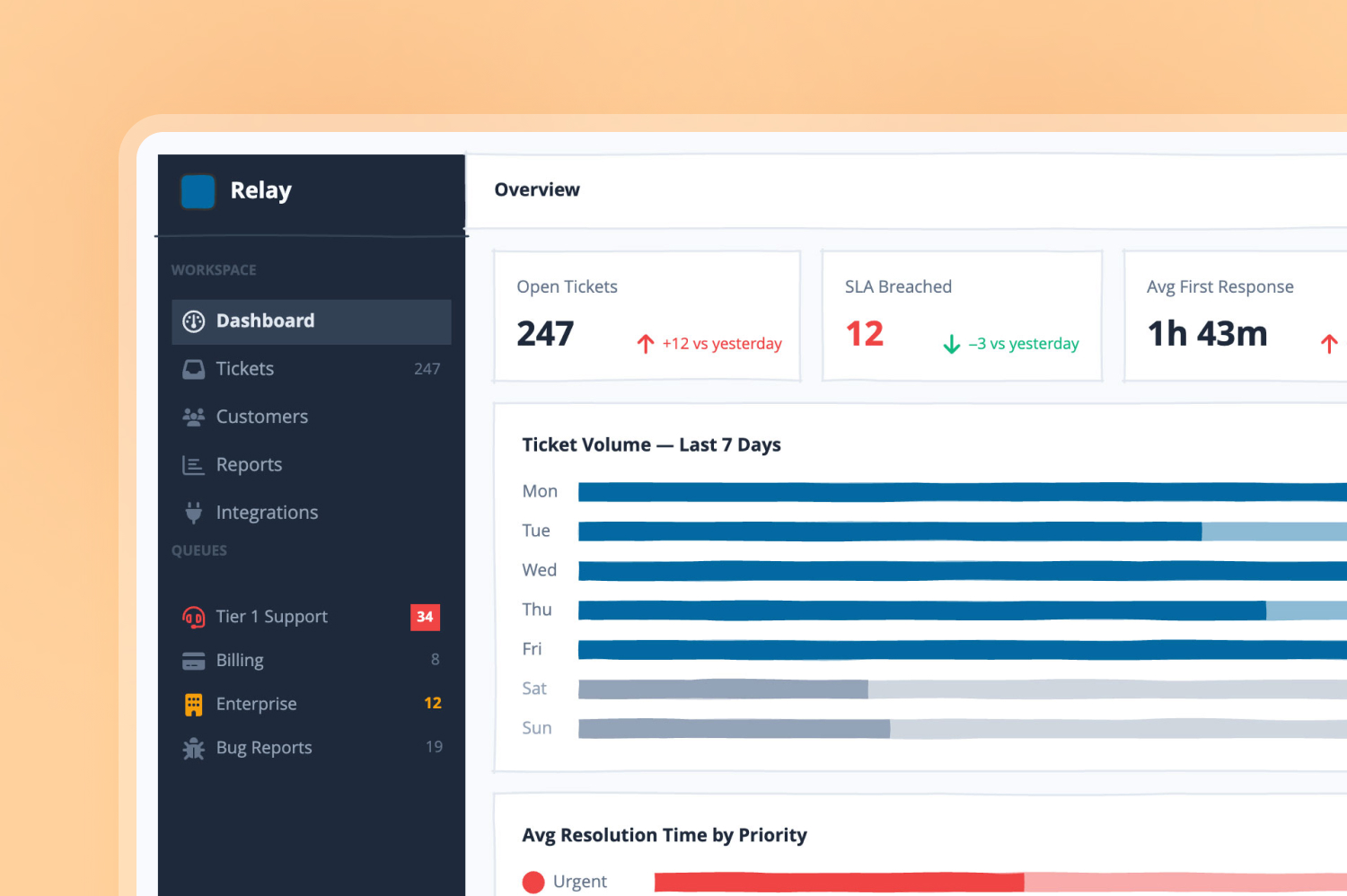Select the Enterprise queue label
This screenshot has height=896, width=1347.
coord(256,704)
